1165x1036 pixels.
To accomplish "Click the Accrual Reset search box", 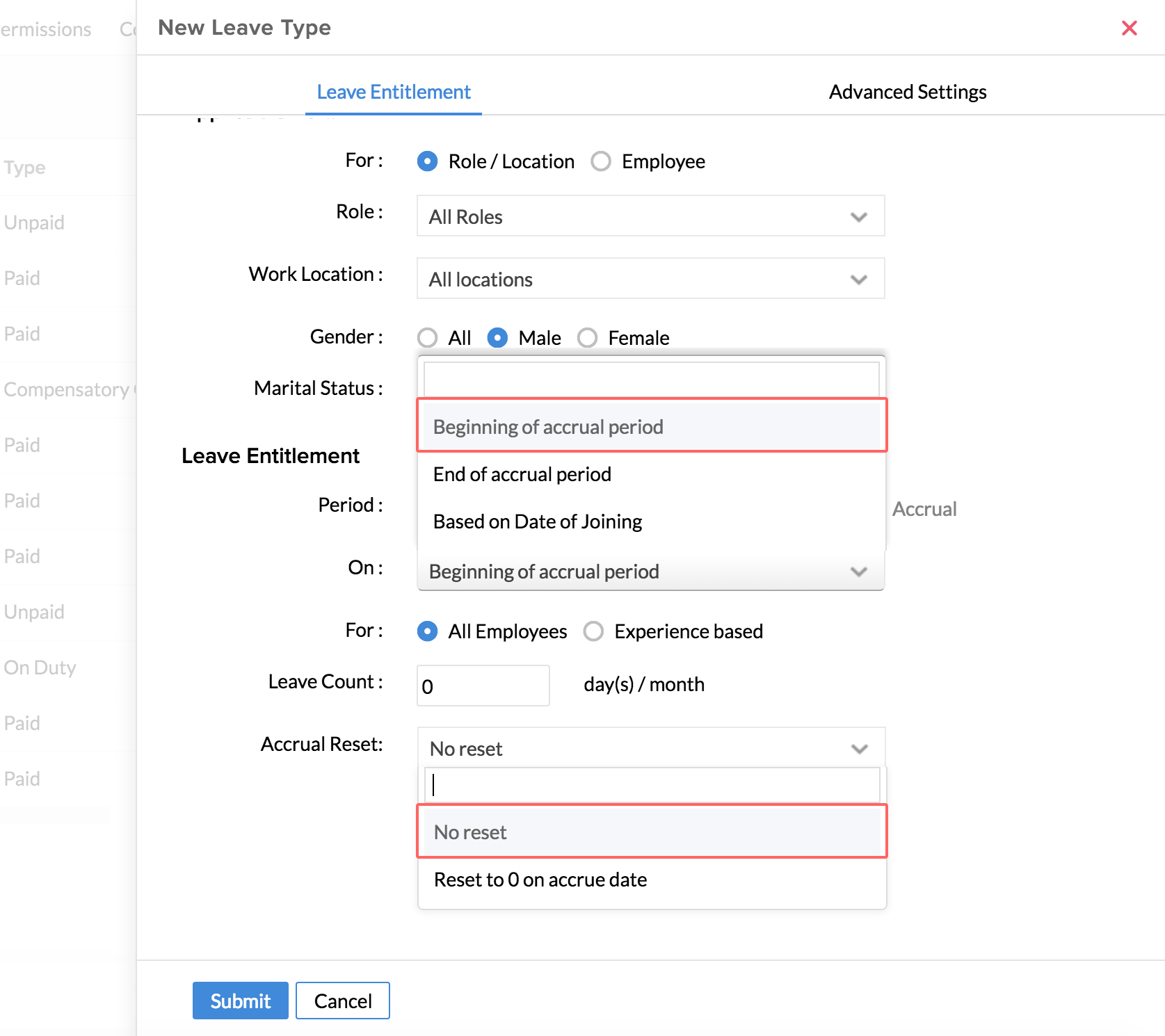I will 651,785.
